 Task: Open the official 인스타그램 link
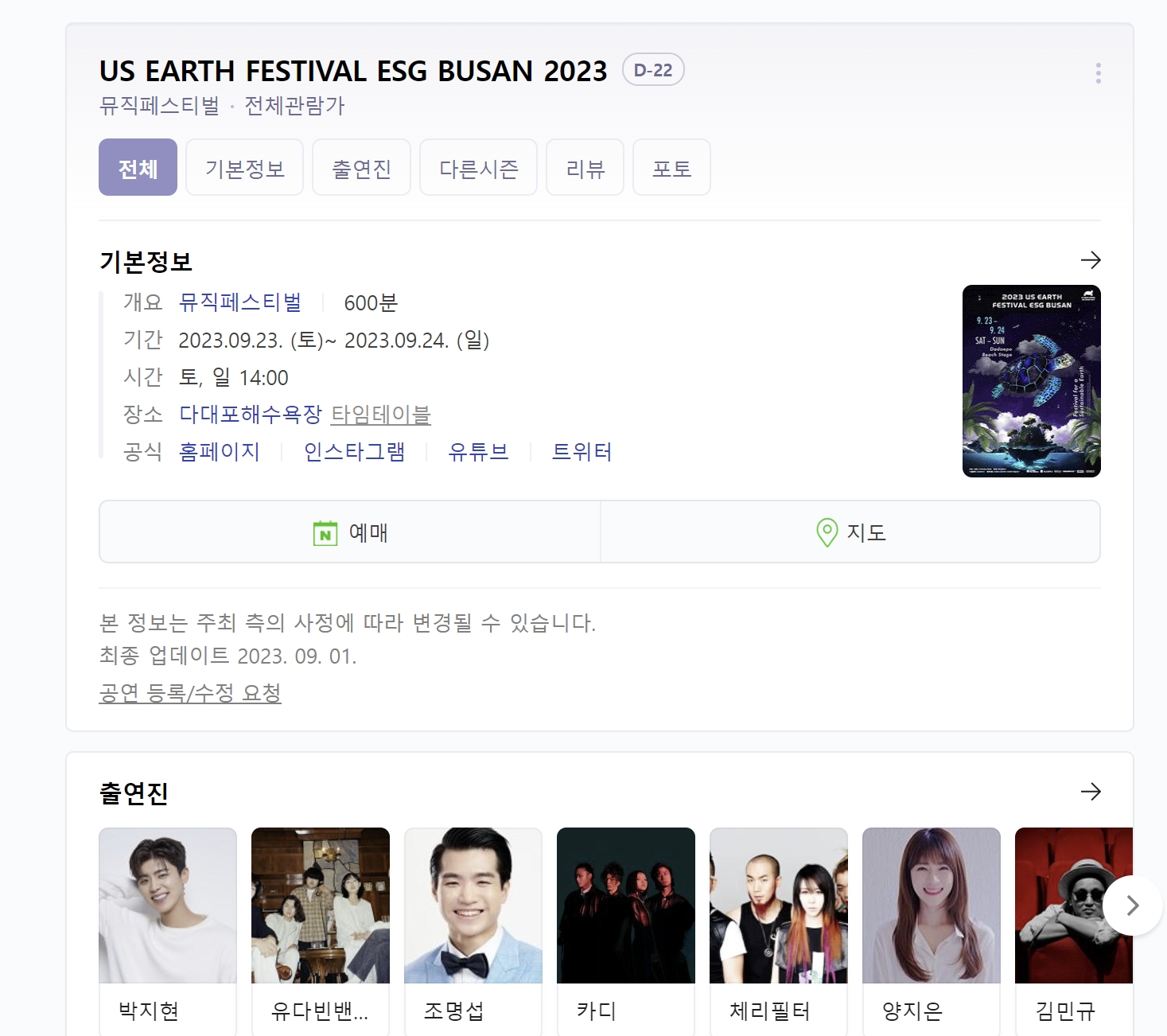[x=355, y=452]
